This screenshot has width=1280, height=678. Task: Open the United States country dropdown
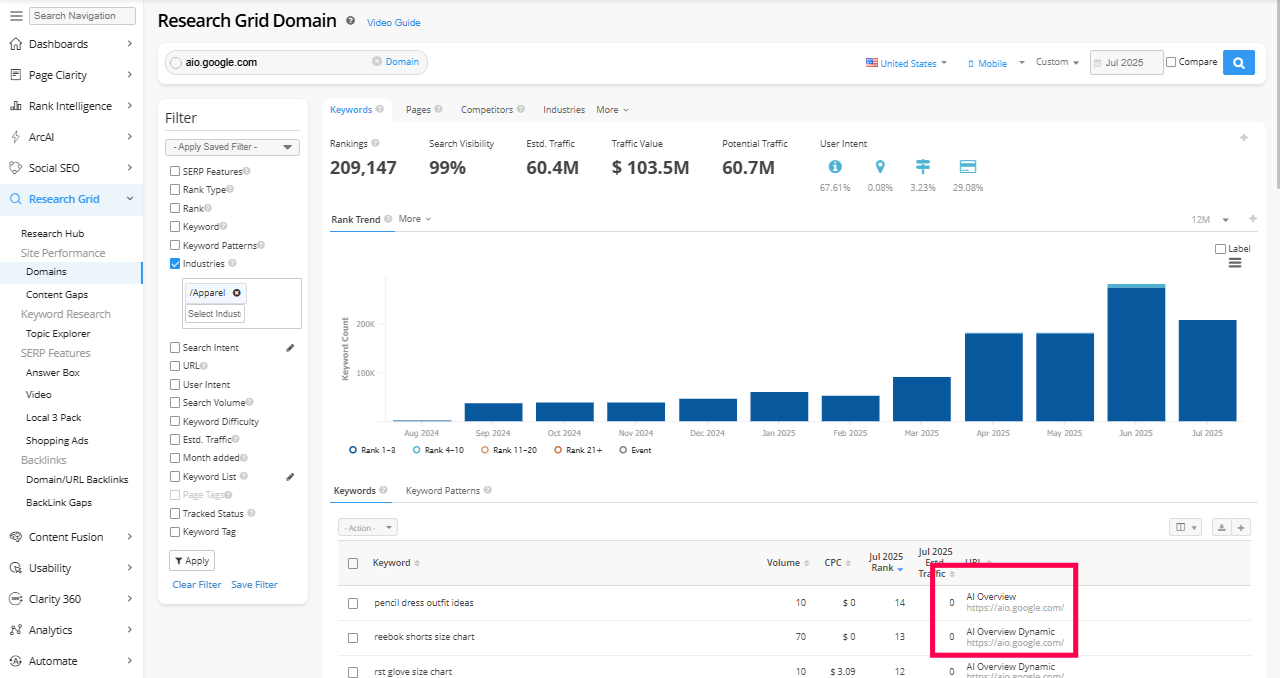pyautogui.click(x=906, y=63)
